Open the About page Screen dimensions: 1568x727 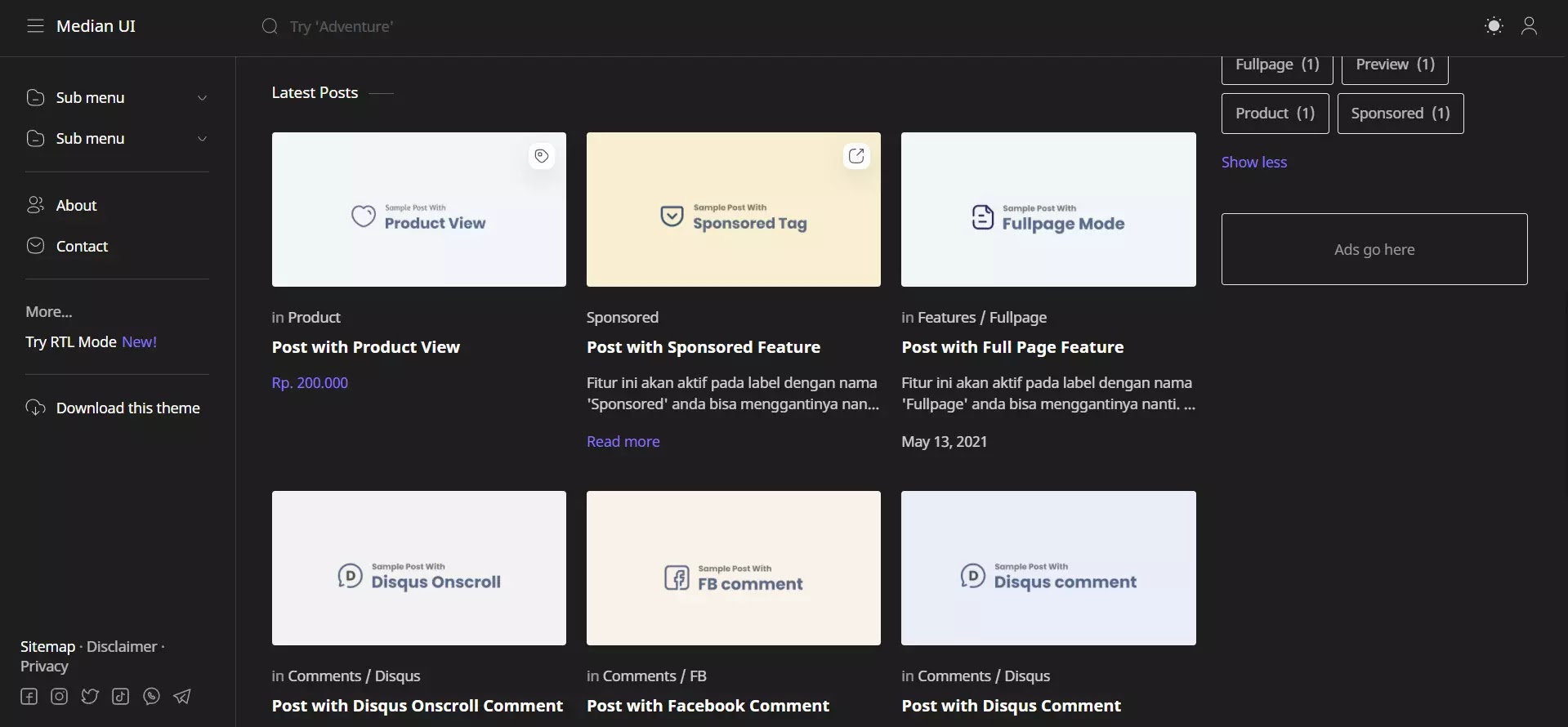click(76, 205)
